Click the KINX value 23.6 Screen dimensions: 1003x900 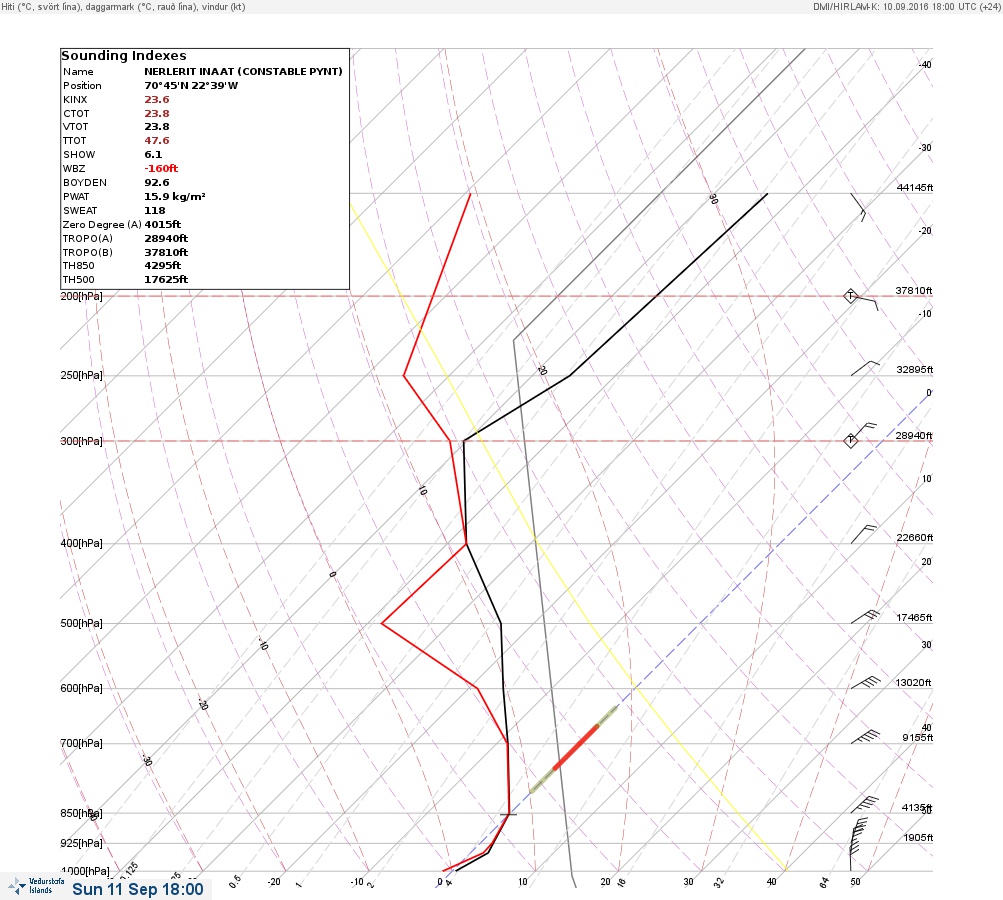[157, 100]
